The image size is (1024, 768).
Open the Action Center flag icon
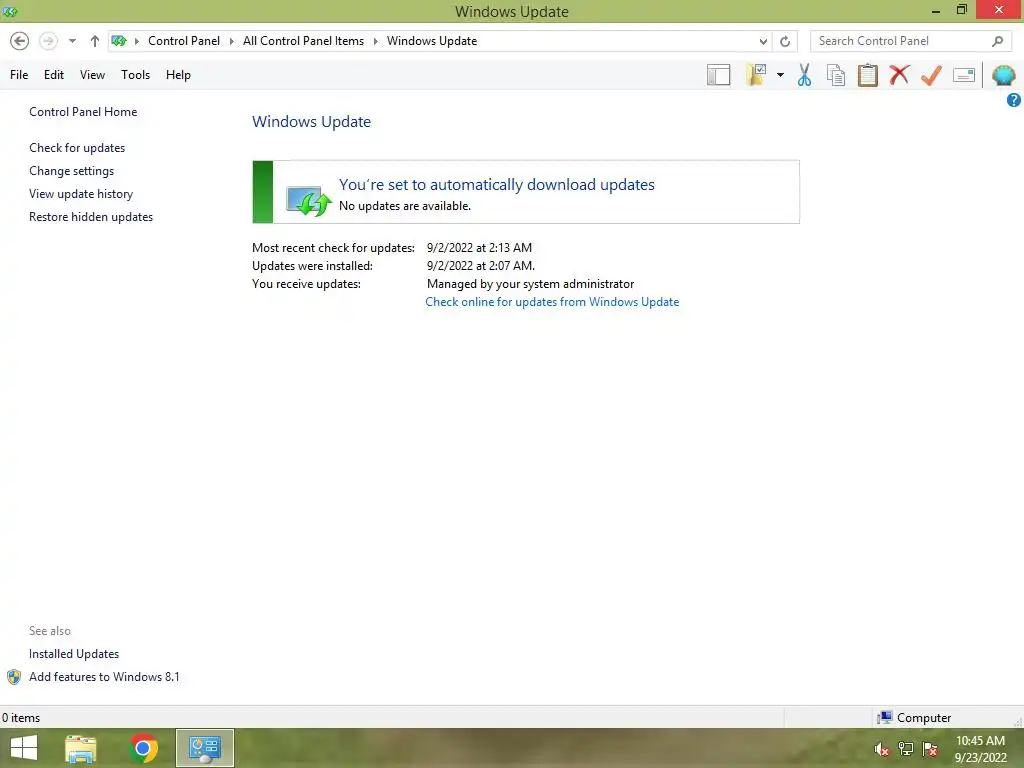click(x=930, y=749)
